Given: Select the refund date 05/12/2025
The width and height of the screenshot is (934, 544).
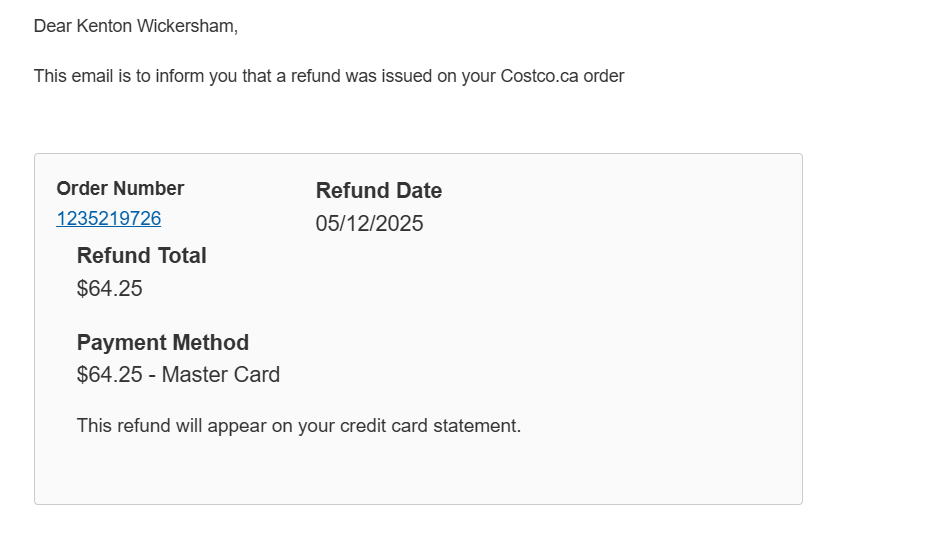Looking at the screenshot, I should (x=369, y=223).
